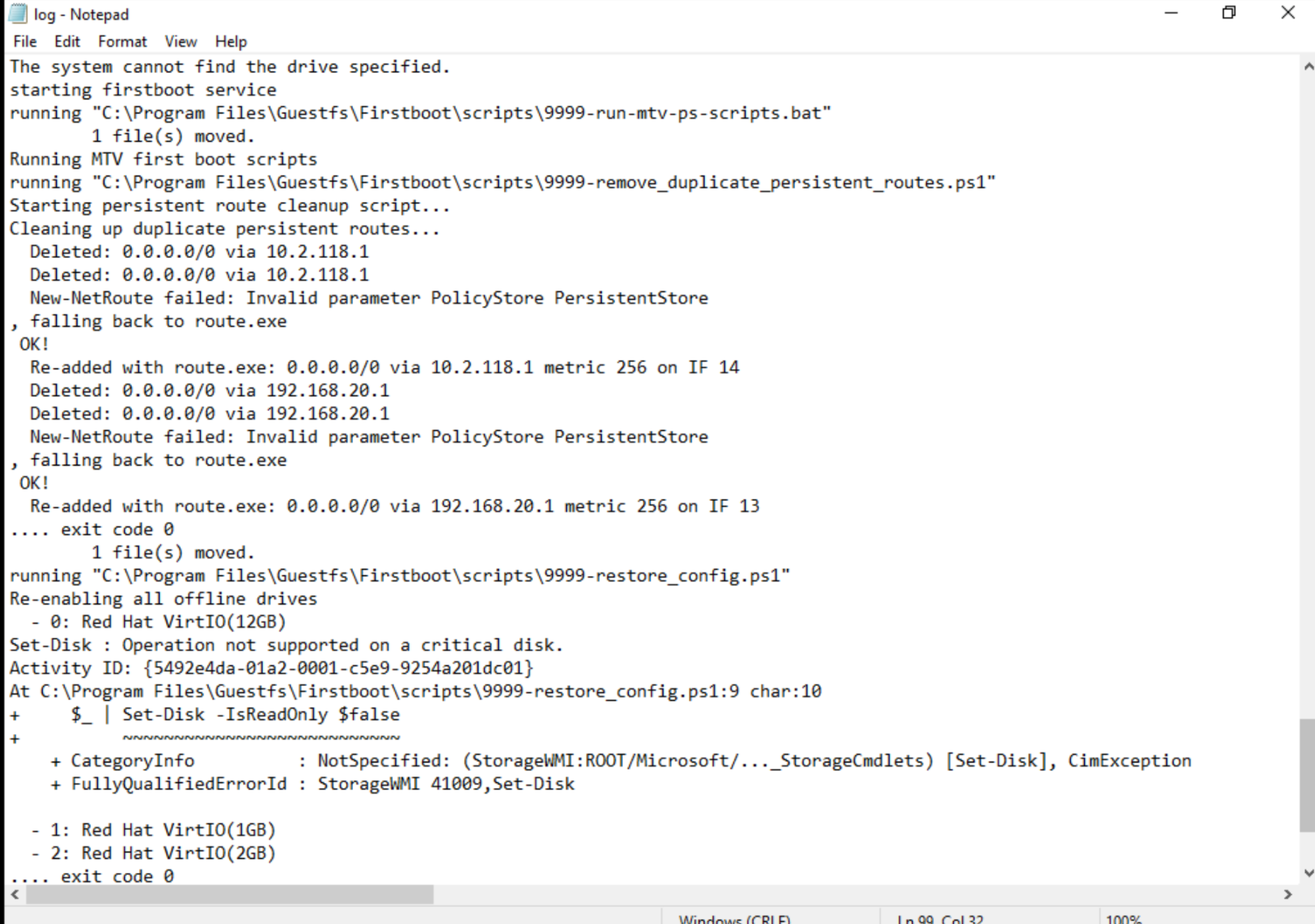Click the horizontal scrollbar left arrow

(15, 894)
